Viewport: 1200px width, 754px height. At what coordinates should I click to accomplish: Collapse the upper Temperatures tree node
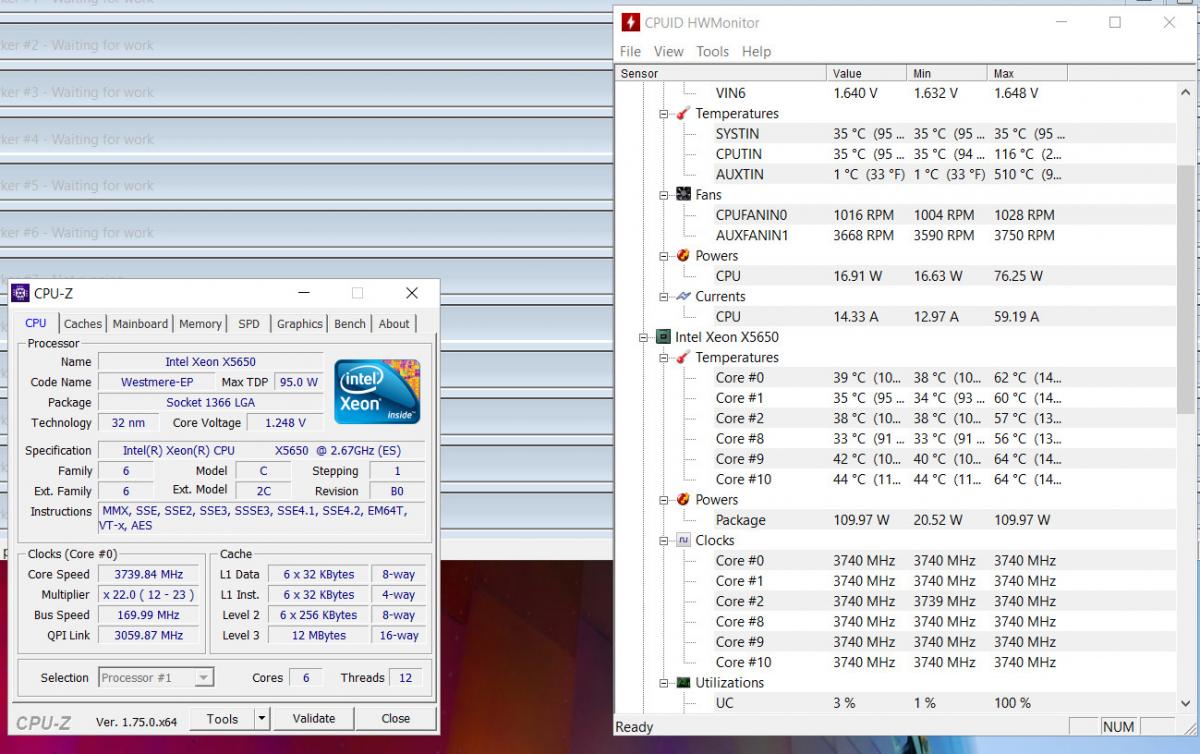coord(664,114)
